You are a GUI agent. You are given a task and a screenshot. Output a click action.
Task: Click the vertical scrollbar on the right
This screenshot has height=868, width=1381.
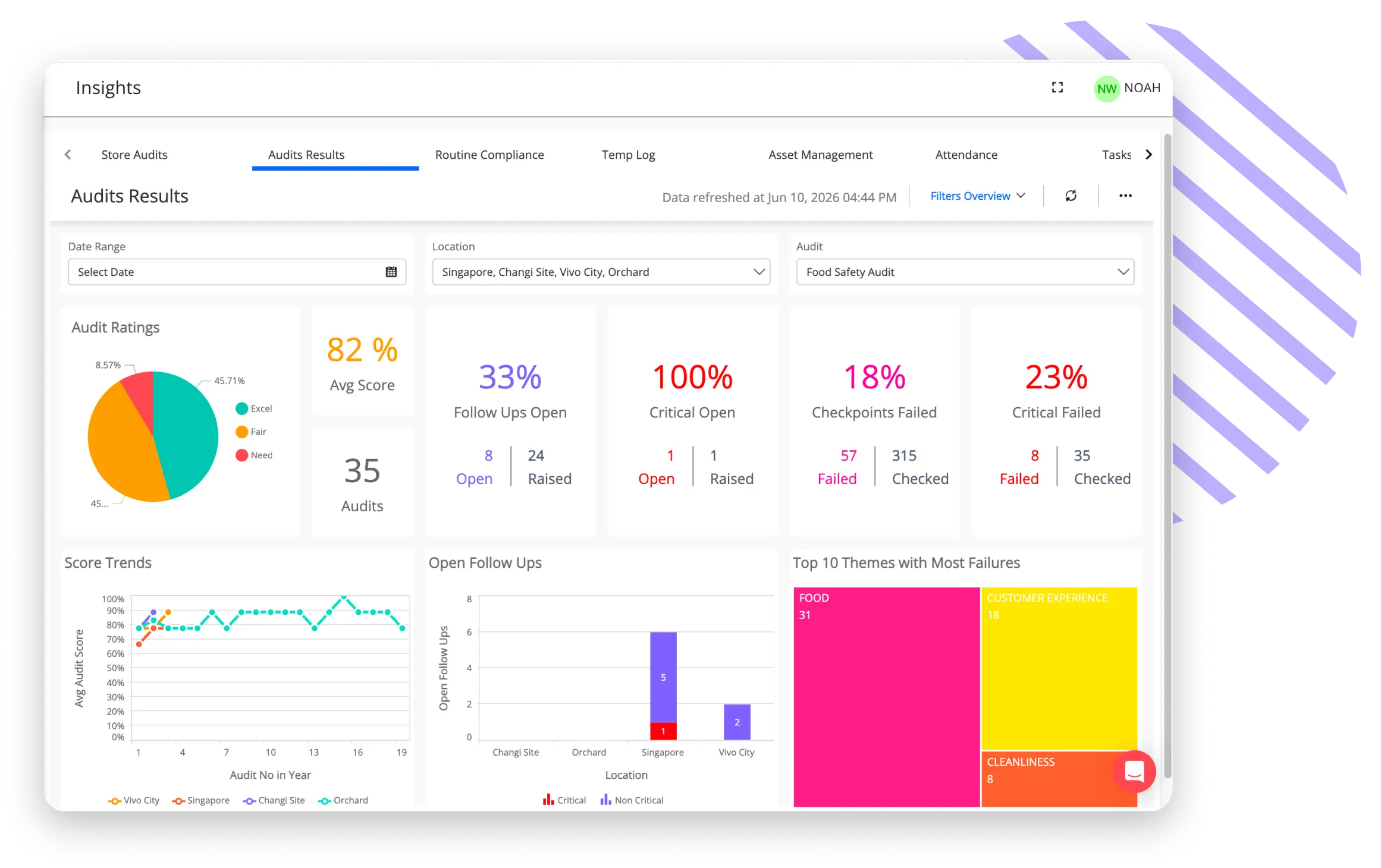(x=1167, y=455)
